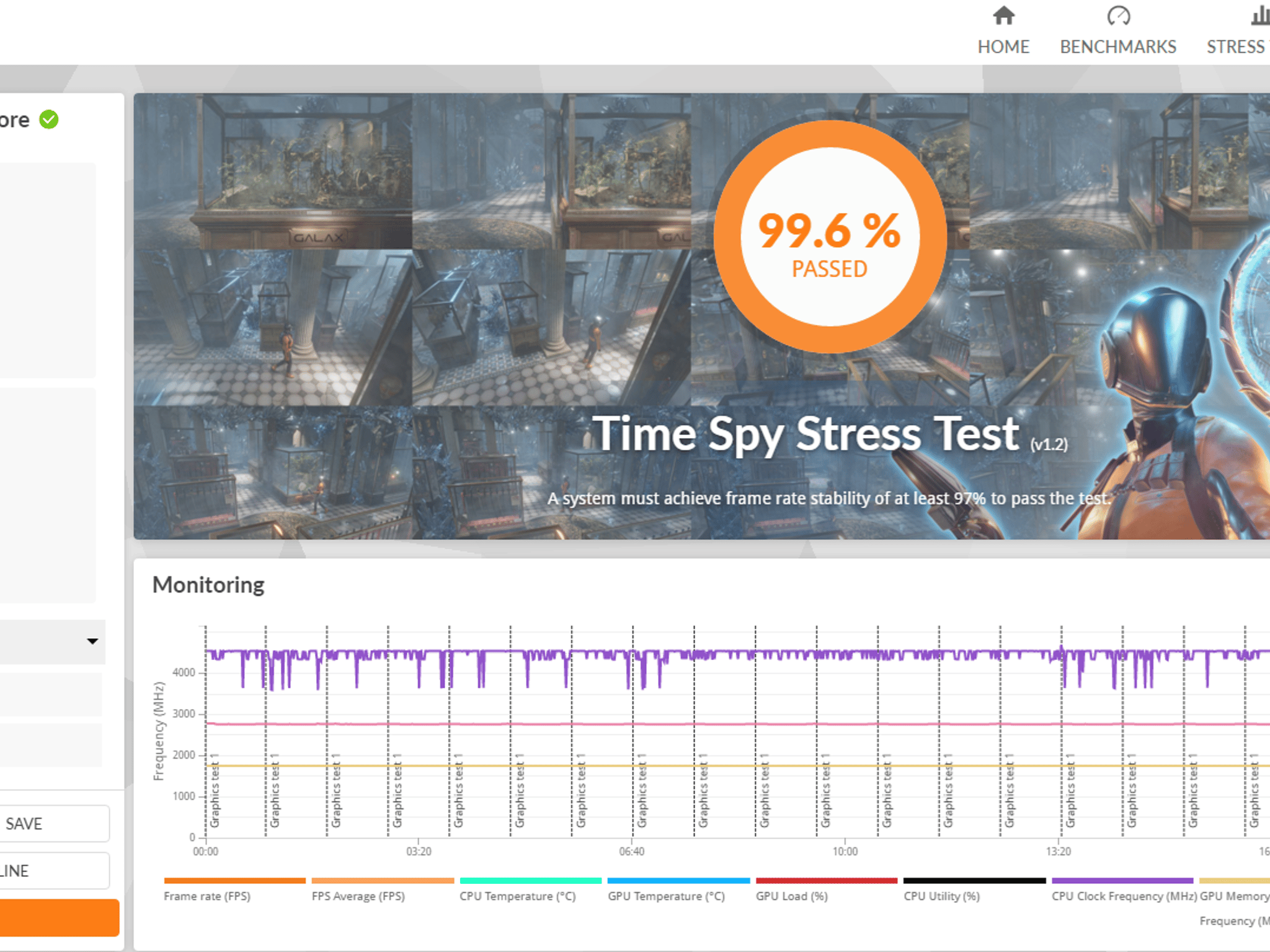Click the green validation checkmark icon

[x=49, y=119]
